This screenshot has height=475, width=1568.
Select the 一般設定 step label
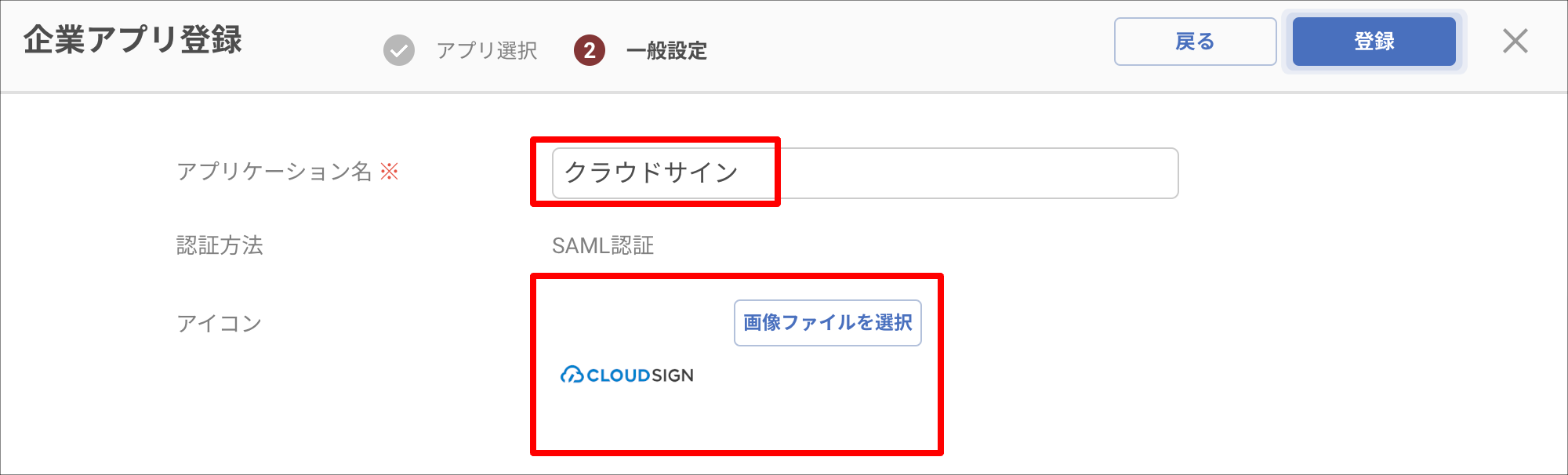666,51
